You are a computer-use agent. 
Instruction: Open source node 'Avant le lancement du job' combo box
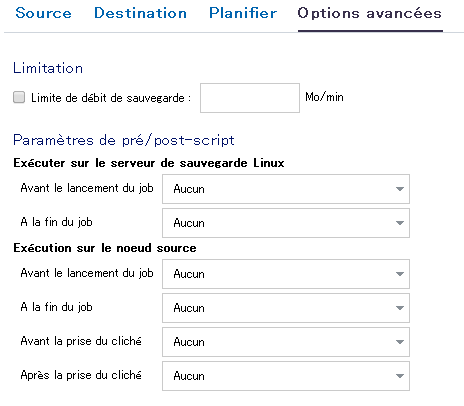(286, 274)
